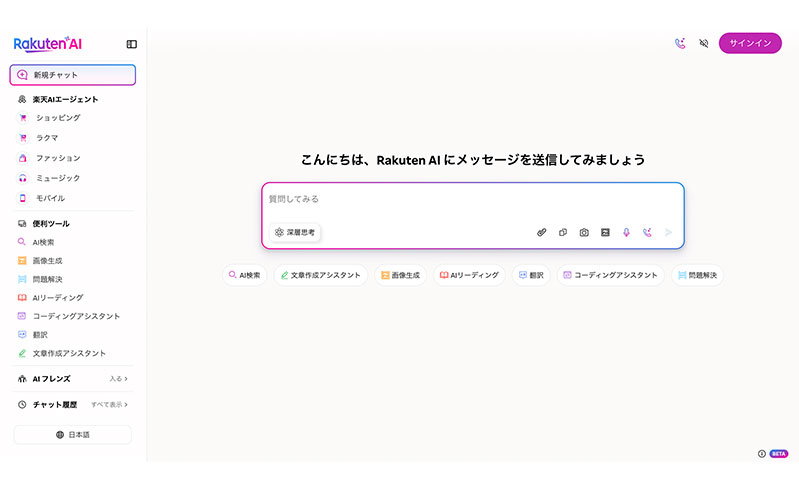Click the サインイン button
Image resolution: width=799 pixels, height=489 pixels.
point(750,43)
